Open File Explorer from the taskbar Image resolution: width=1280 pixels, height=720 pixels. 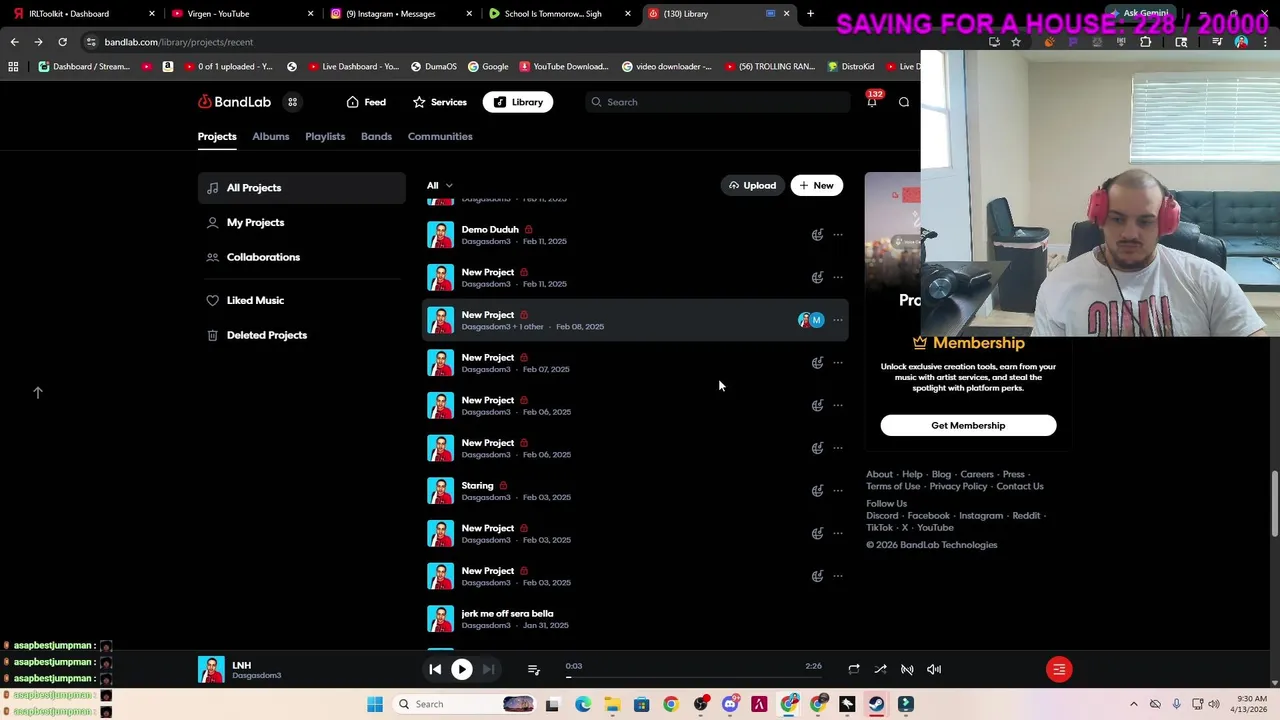pyautogui.click(x=612, y=704)
